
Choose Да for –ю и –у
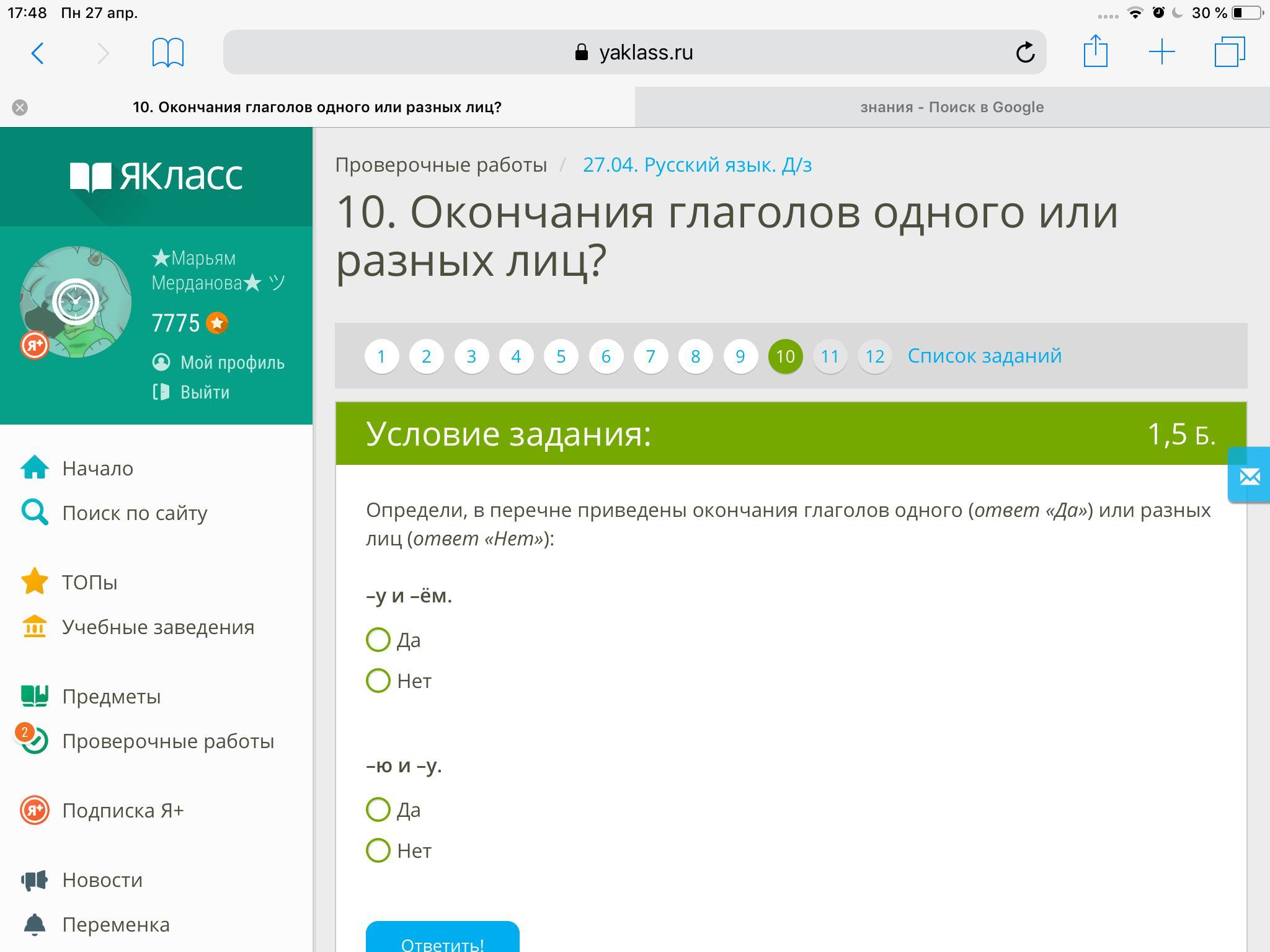378,810
